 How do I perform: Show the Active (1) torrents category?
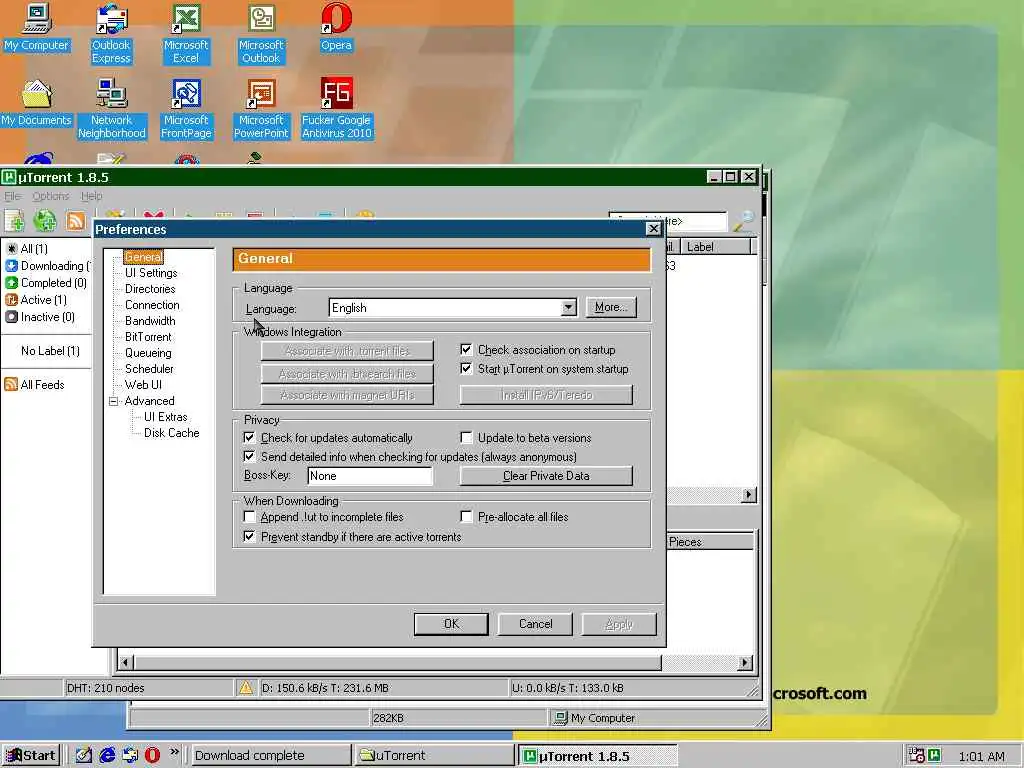[36, 300]
